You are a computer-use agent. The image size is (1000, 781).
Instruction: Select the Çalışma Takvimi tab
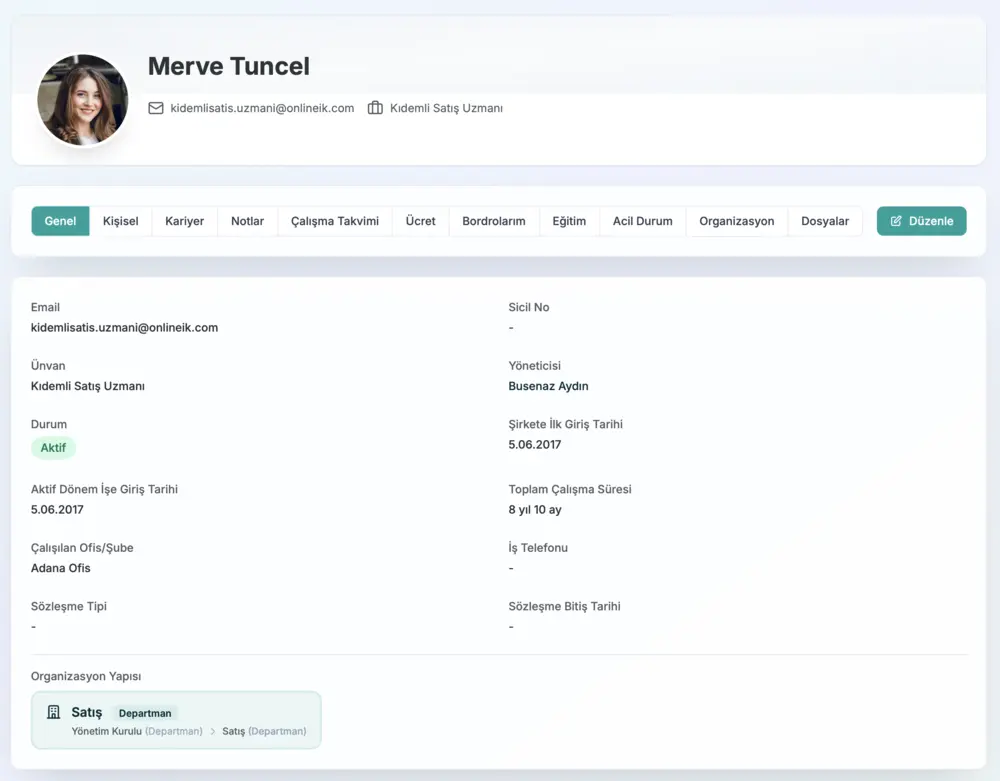335,221
